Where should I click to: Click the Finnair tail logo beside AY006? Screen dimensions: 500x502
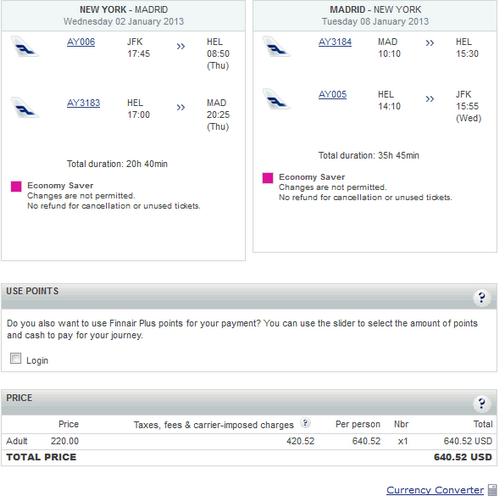click(x=25, y=47)
